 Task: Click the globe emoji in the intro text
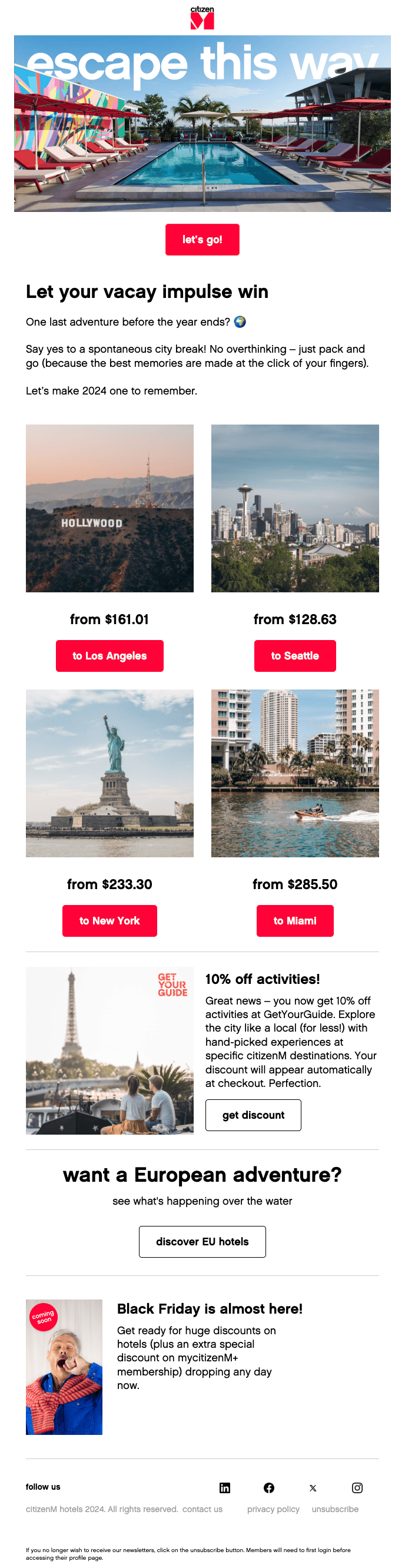click(241, 321)
